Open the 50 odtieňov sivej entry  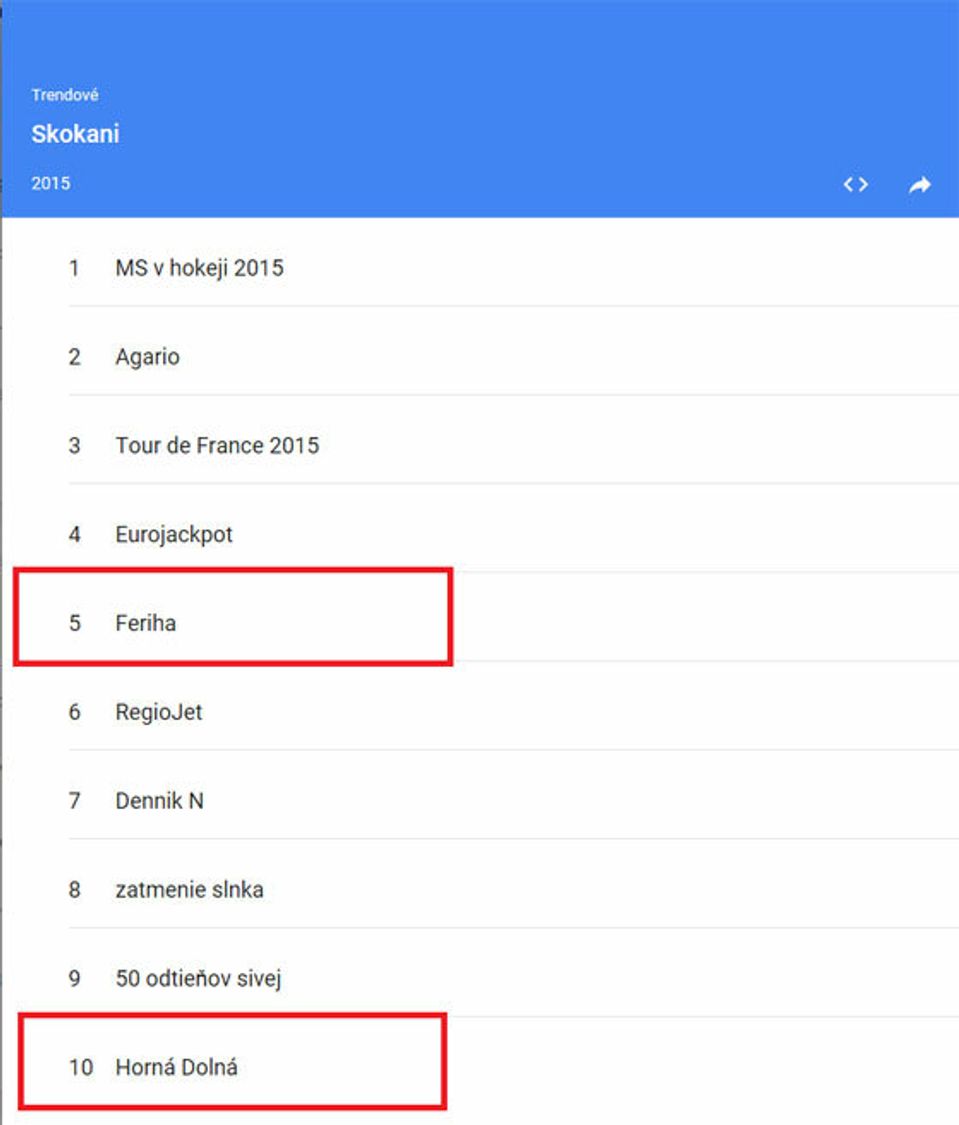point(198,978)
